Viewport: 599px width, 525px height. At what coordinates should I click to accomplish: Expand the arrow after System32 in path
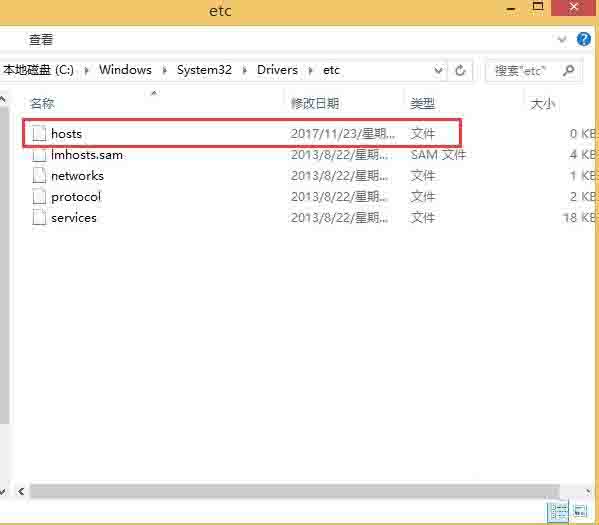244,70
